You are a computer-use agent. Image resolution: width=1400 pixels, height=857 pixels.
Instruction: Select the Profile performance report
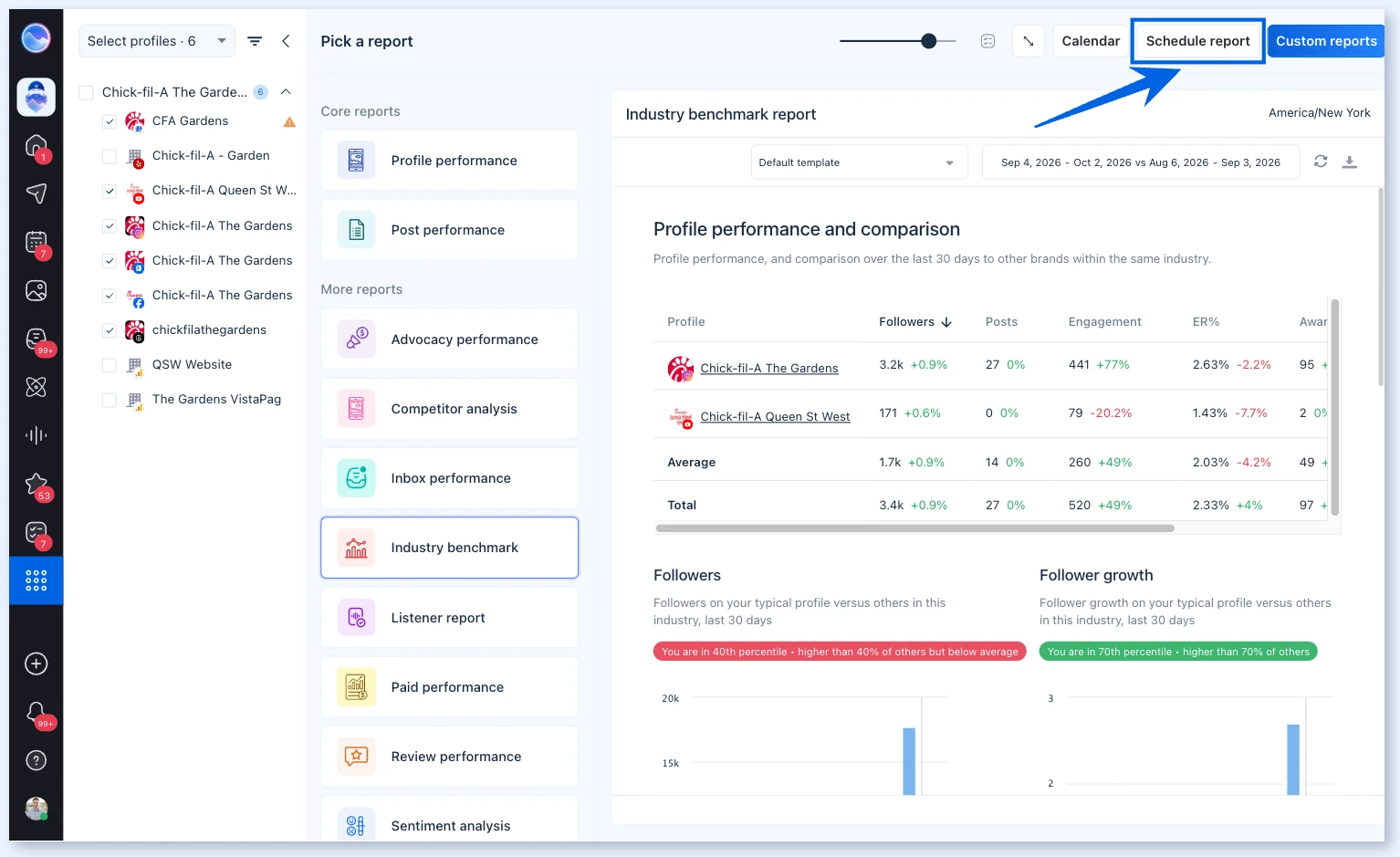pos(449,161)
